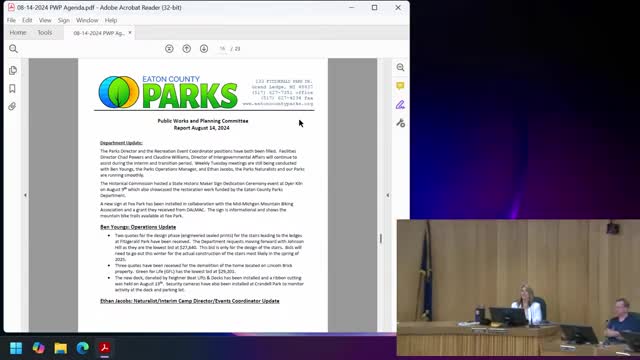The image size is (640, 360).
Task: Click the webcam video feed of the meeting
Action: tap(518, 288)
